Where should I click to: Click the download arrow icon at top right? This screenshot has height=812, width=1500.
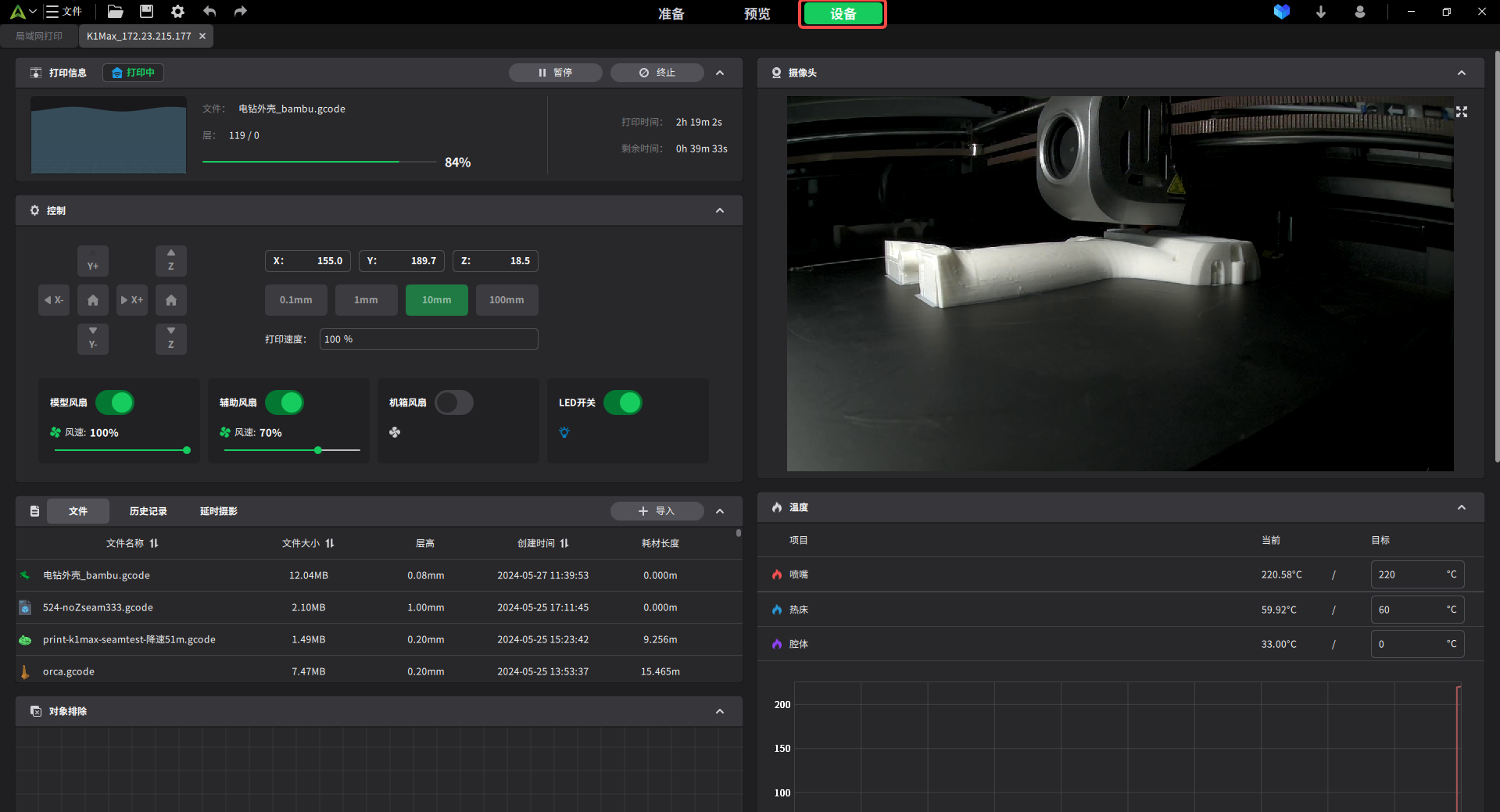(1320, 12)
